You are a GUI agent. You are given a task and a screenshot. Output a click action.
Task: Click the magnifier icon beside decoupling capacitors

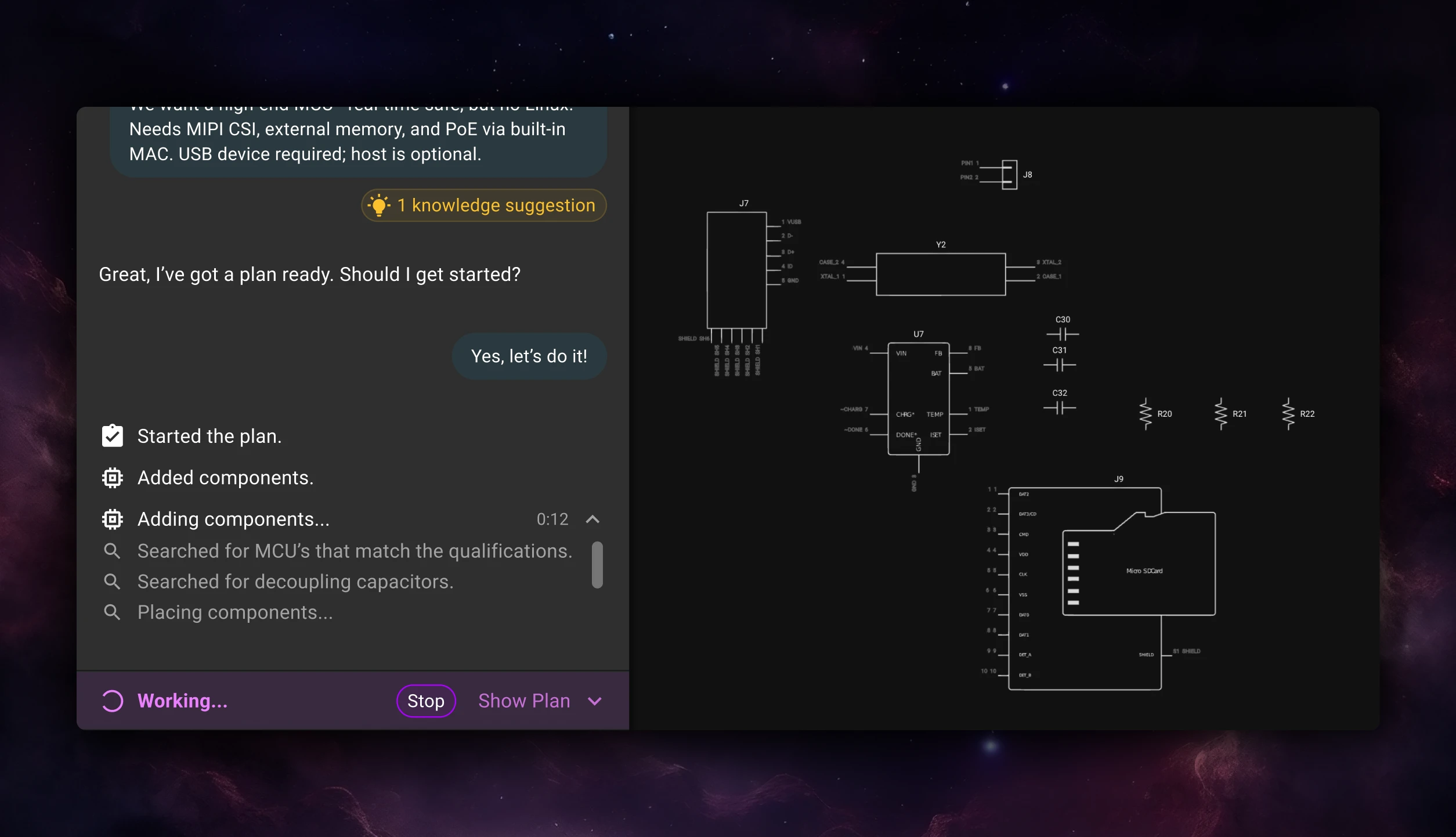point(112,582)
